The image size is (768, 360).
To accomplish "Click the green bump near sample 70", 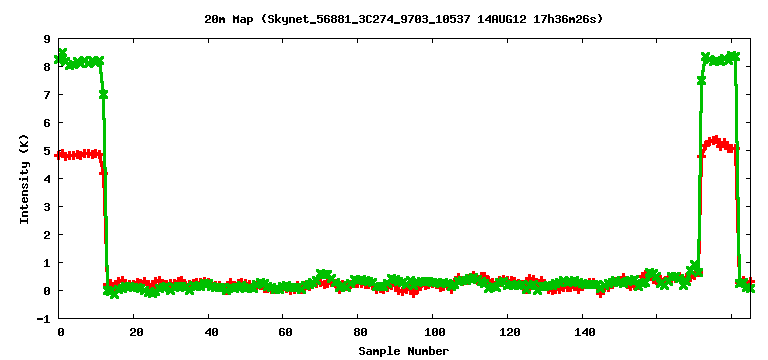I will (x=325, y=275).
